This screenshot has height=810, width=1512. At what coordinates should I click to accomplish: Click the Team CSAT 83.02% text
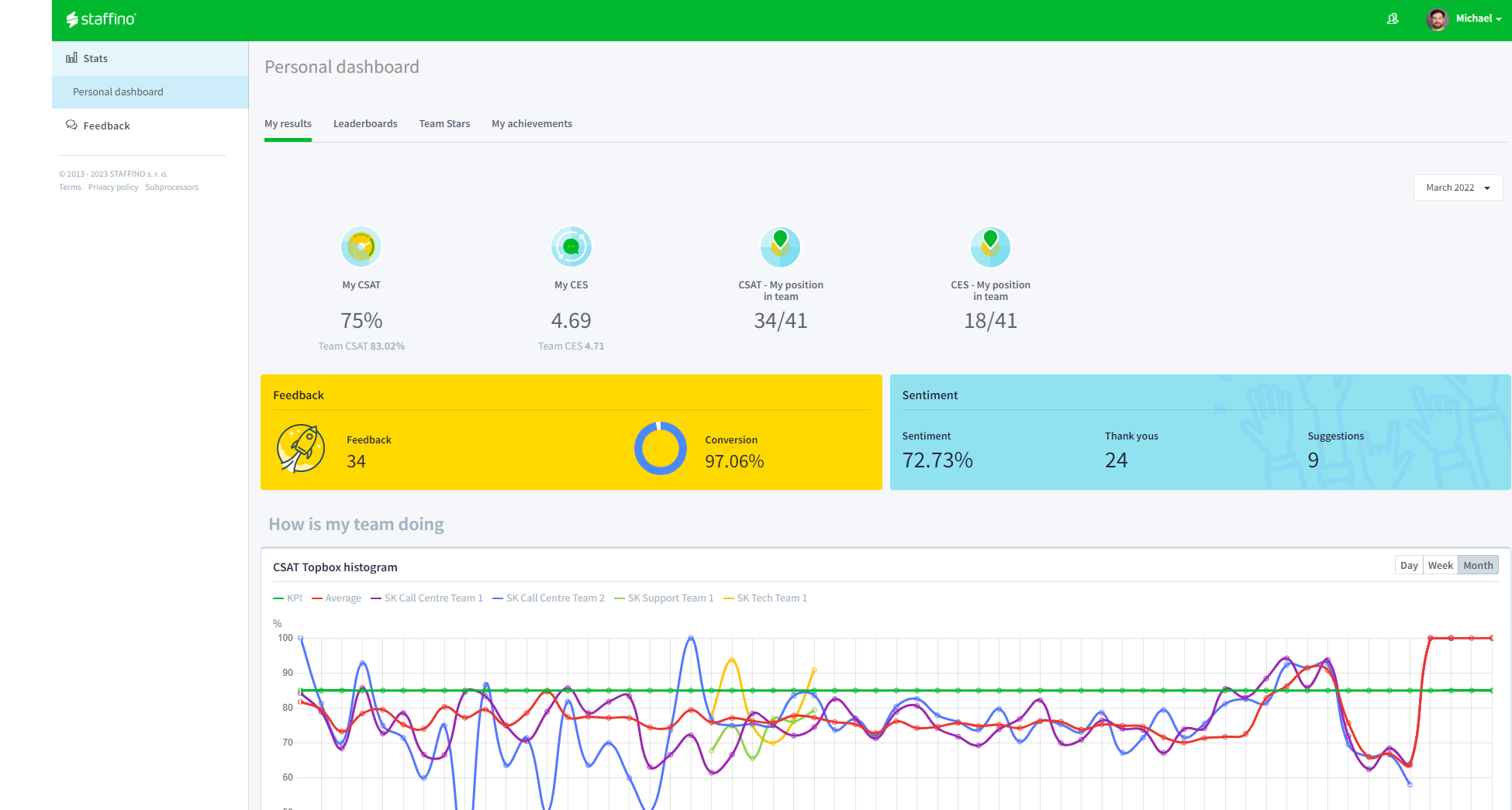coord(361,346)
